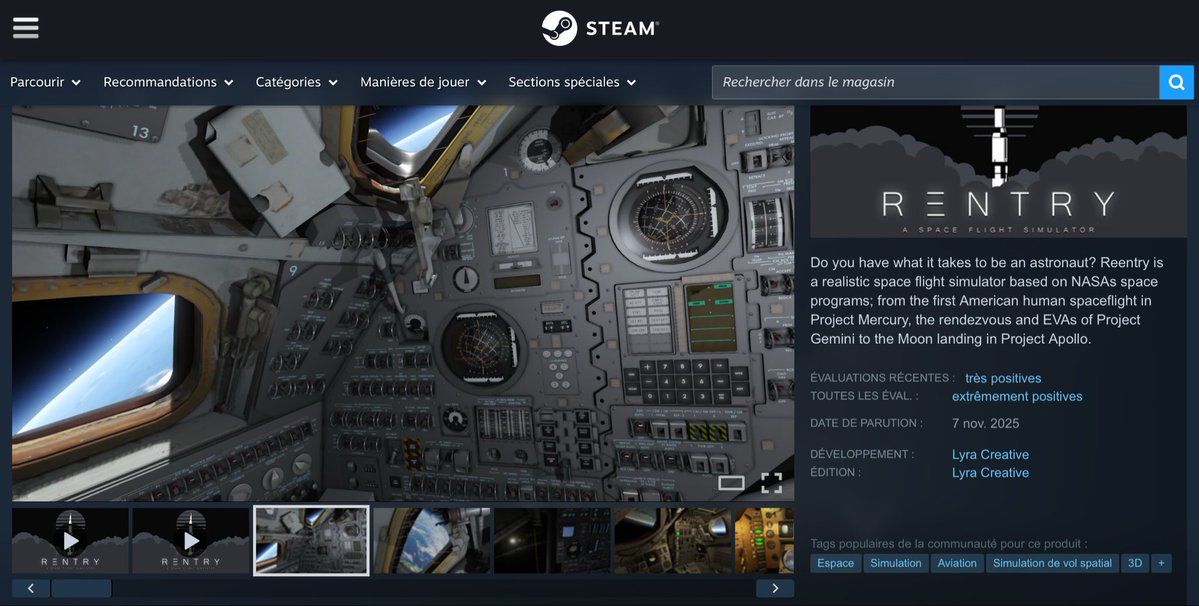Expand the Parcourir dropdown
Viewport: 1199px width, 606px height.
tap(45, 82)
